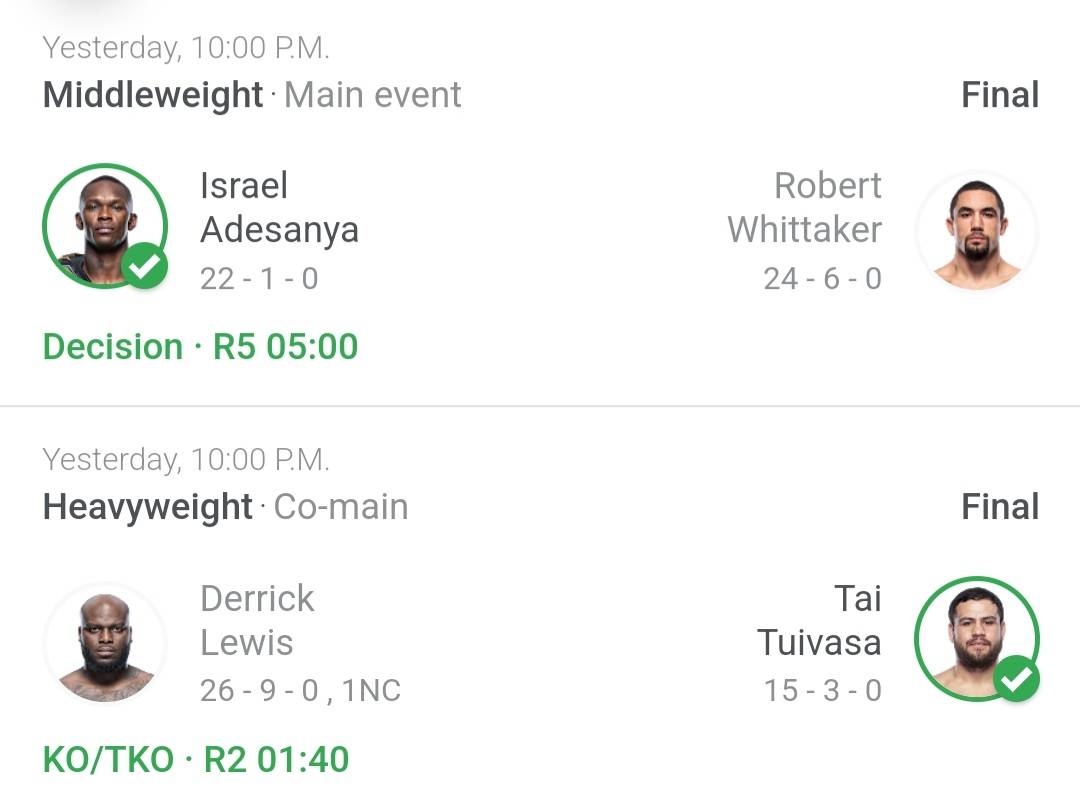
Task: Open the Derrick Lewis name link
Action: point(257,620)
